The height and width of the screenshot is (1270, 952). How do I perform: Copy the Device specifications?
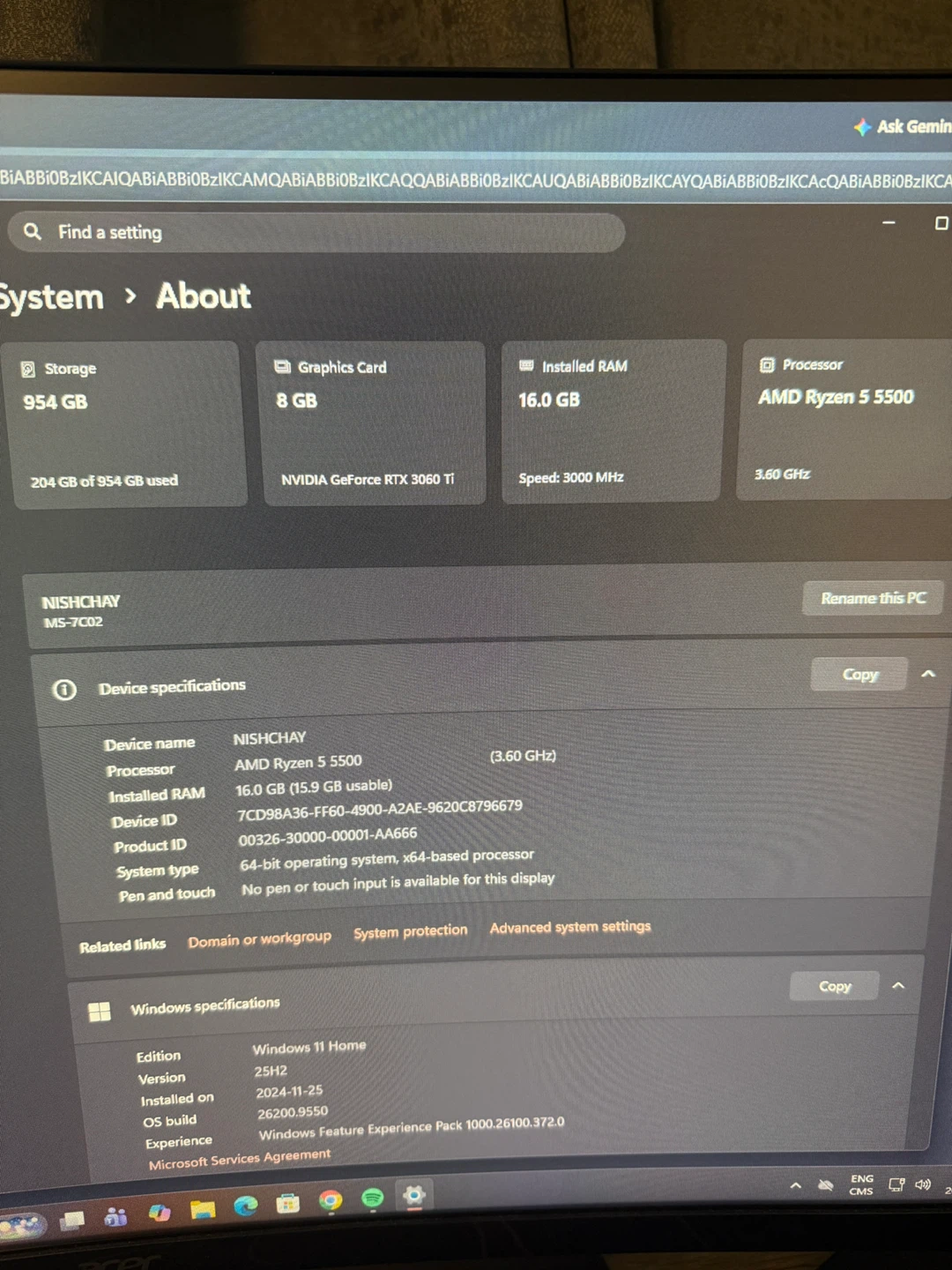859,675
